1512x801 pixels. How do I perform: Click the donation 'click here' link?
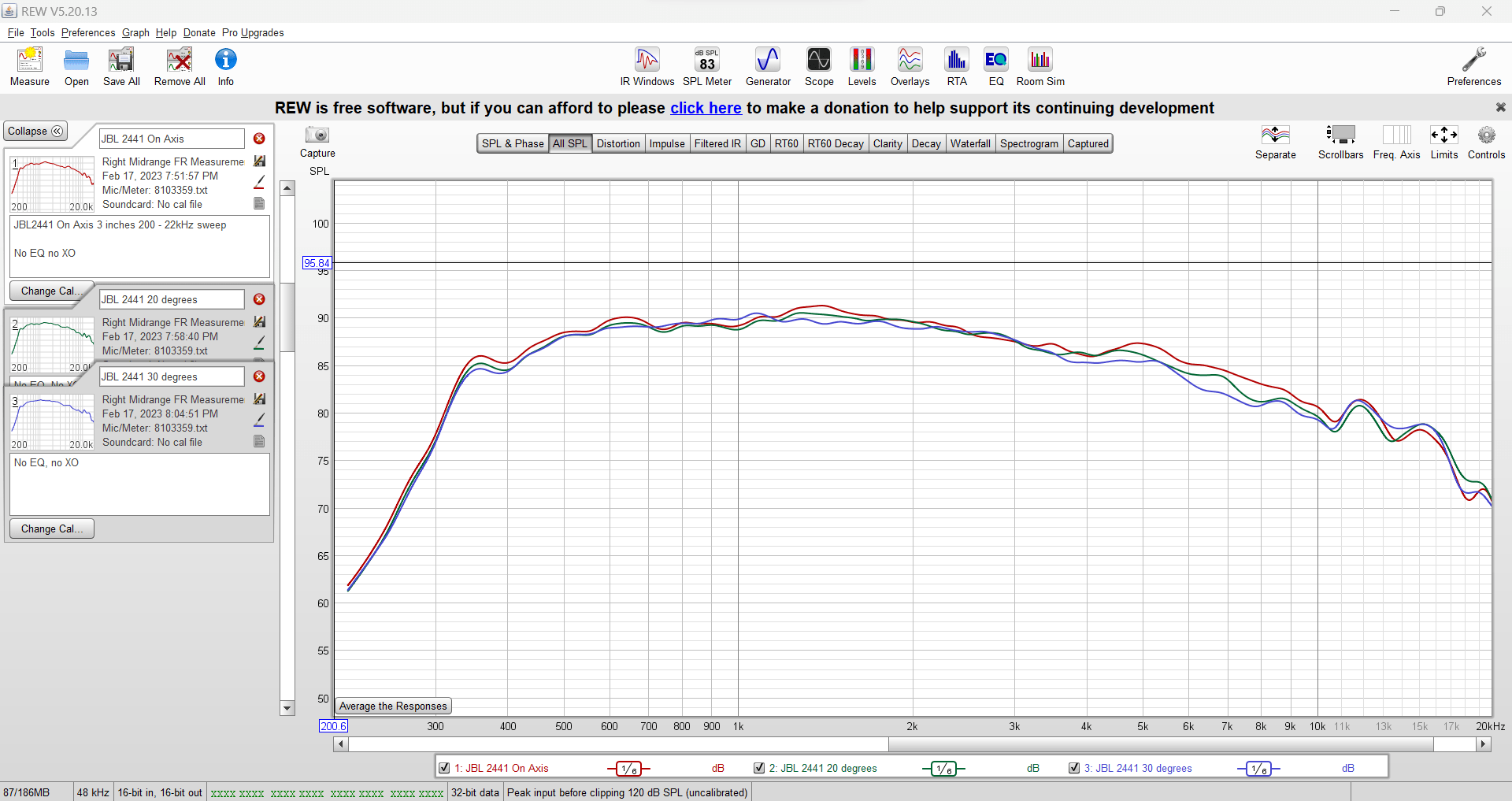pos(706,108)
